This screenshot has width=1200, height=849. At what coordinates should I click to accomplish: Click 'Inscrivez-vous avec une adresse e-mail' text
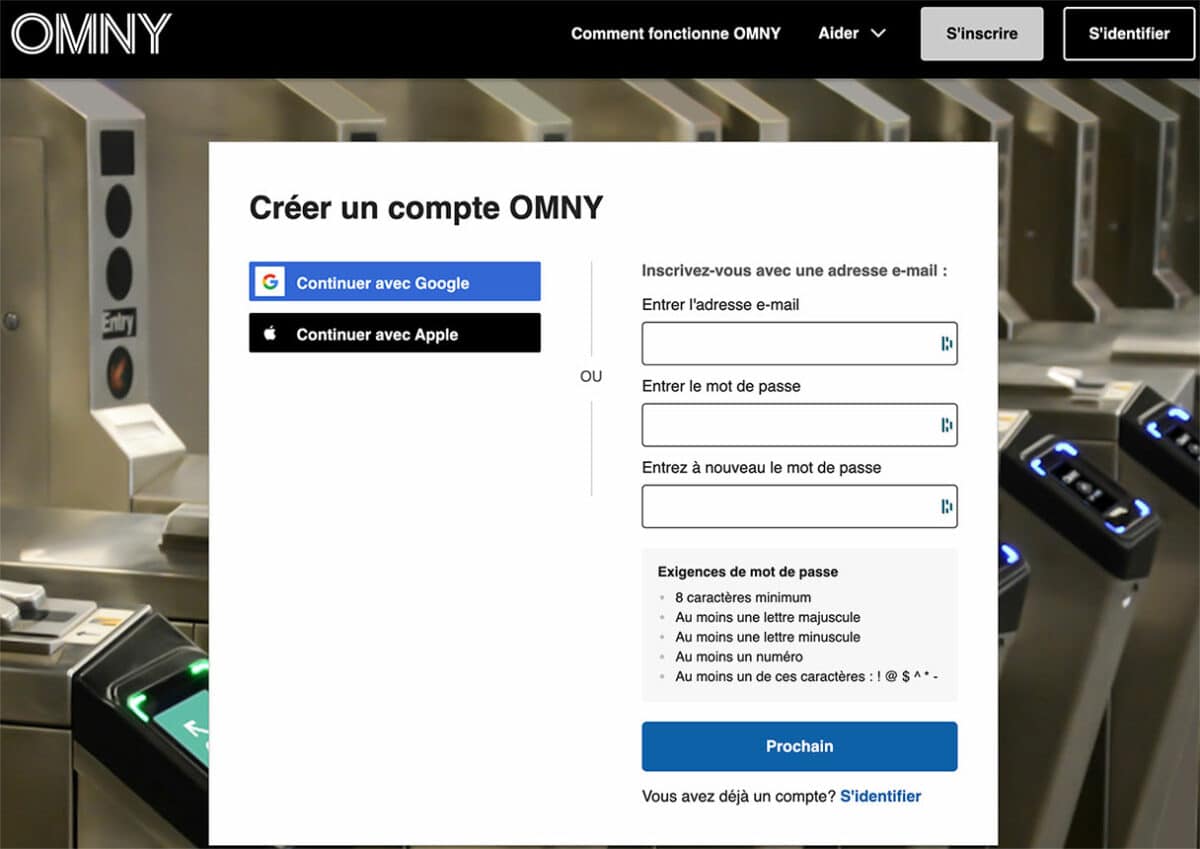pyautogui.click(x=795, y=270)
